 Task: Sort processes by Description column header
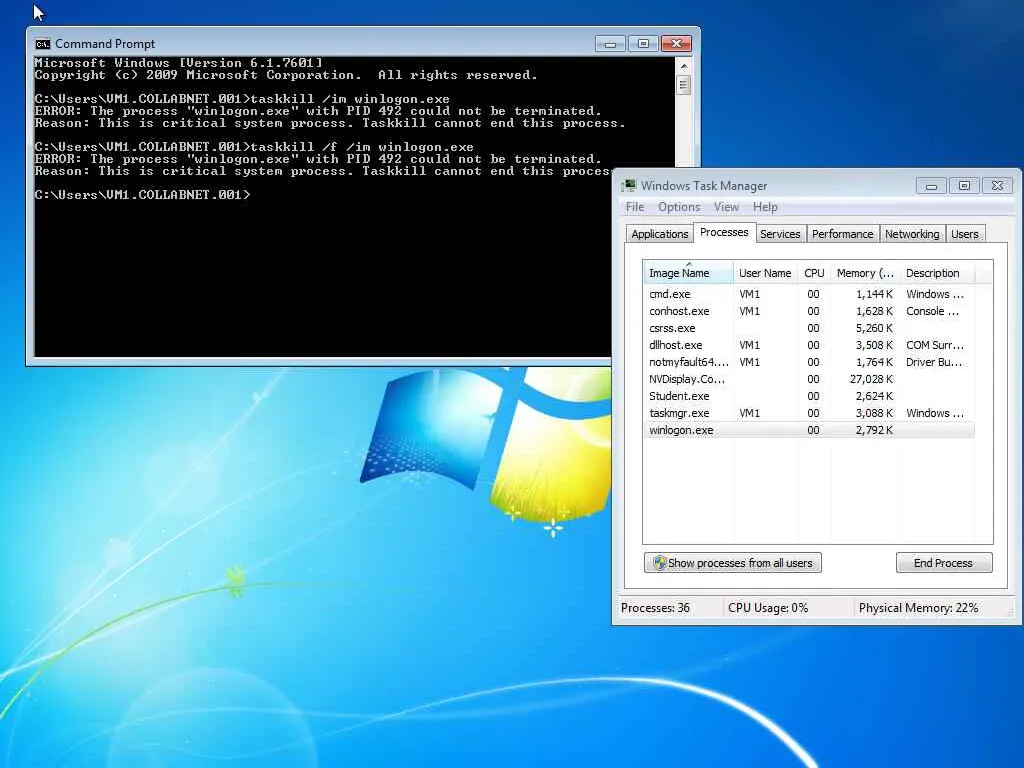(x=937, y=273)
